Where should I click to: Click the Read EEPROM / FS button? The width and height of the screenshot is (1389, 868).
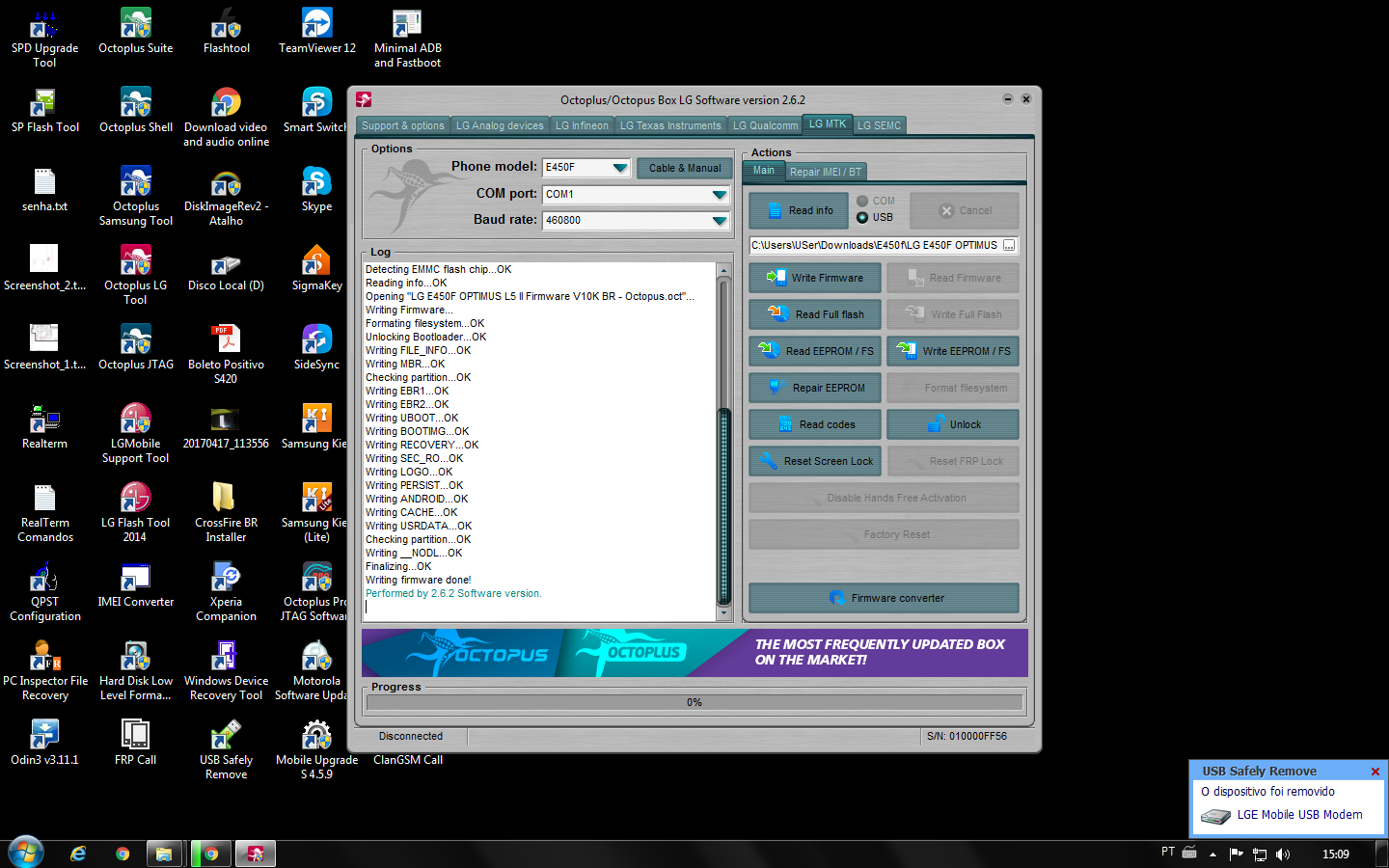pos(815,351)
